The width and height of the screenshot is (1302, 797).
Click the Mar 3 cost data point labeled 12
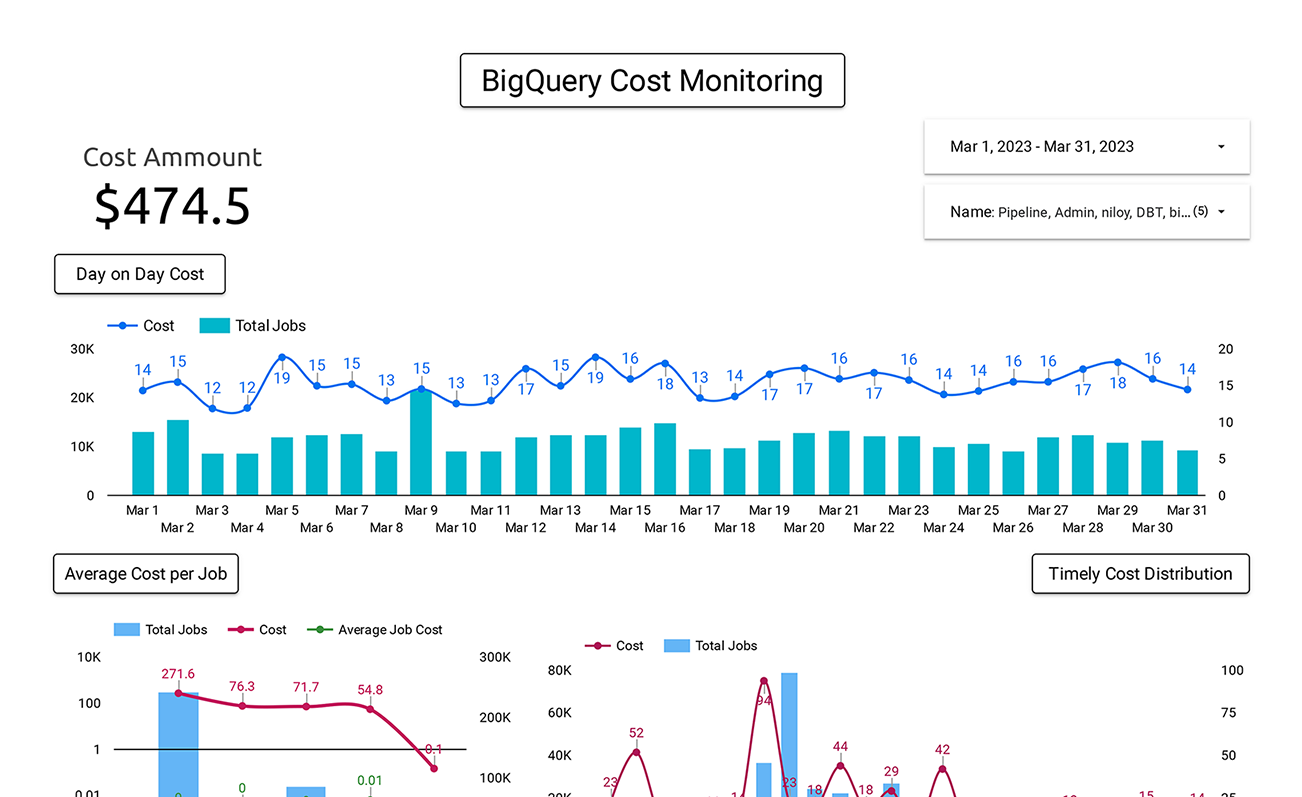(x=212, y=408)
